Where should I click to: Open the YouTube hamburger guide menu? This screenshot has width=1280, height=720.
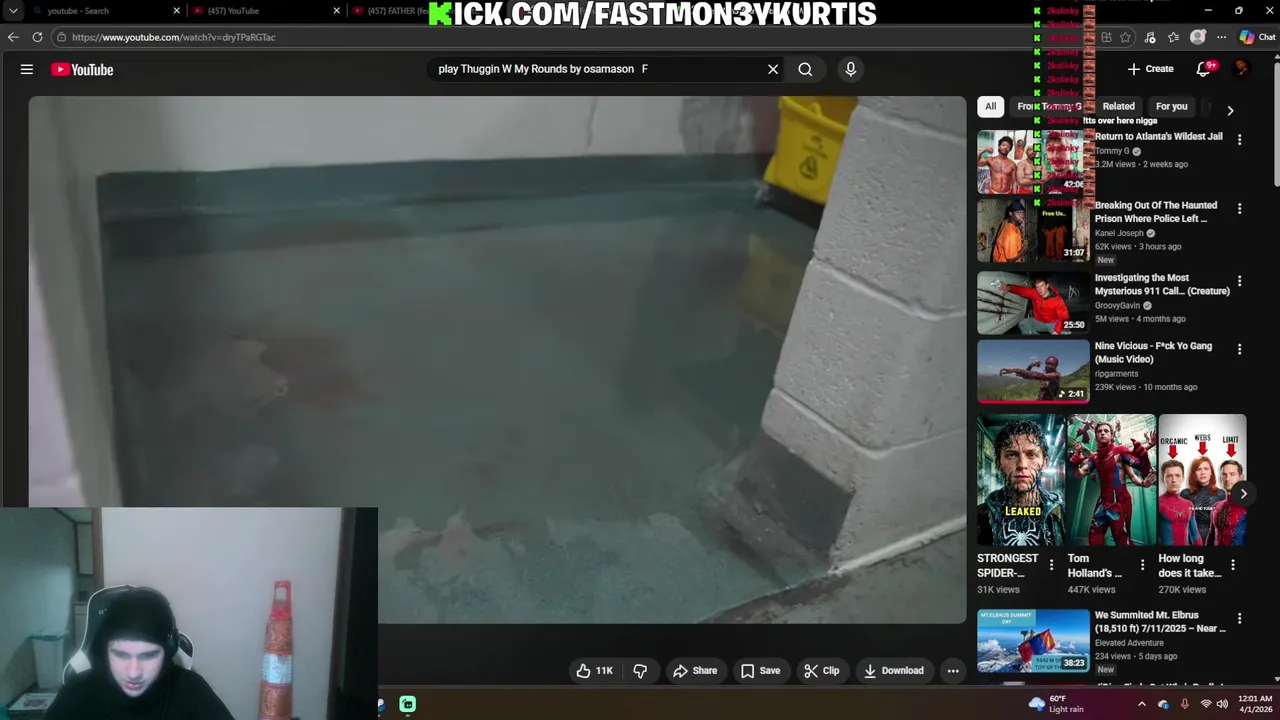pyautogui.click(x=27, y=69)
